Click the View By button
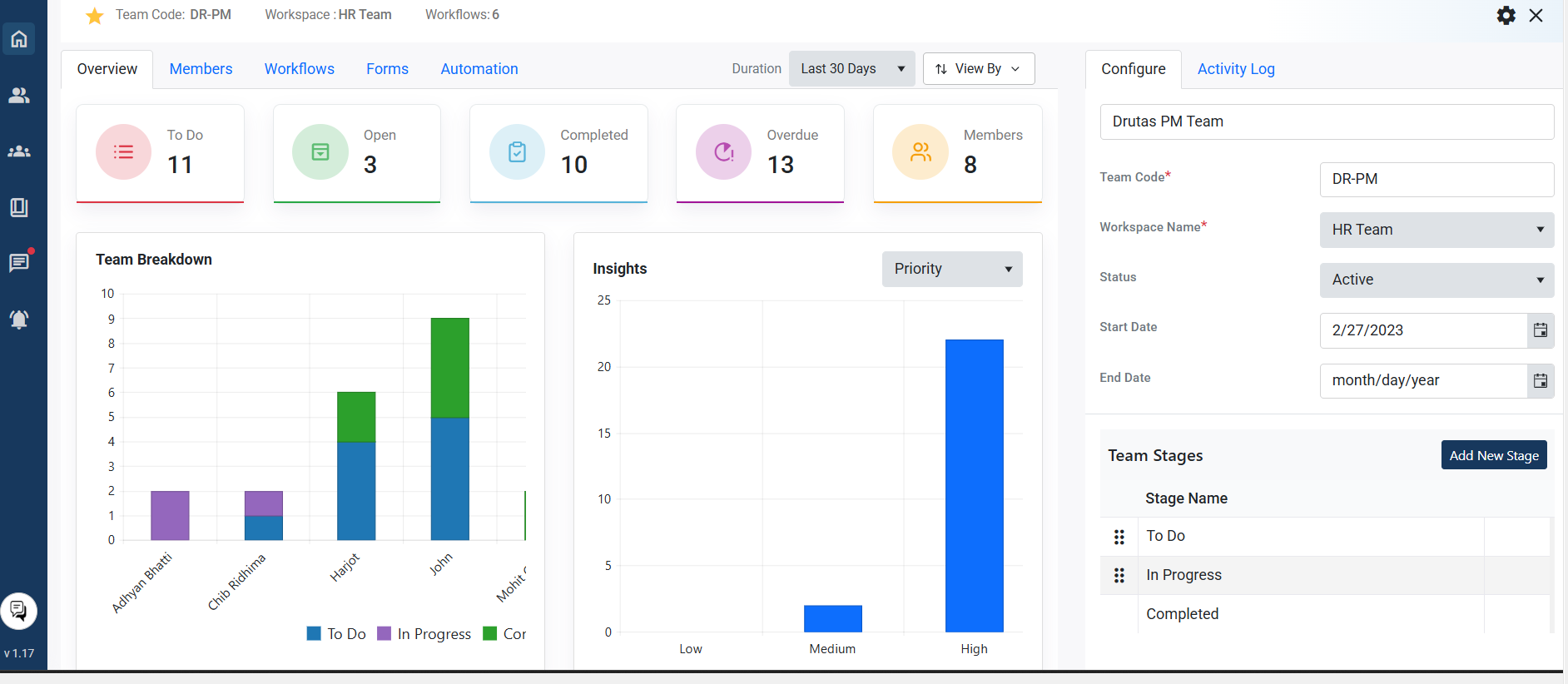The height and width of the screenshot is (684, 1568). (x=978, y=69)
